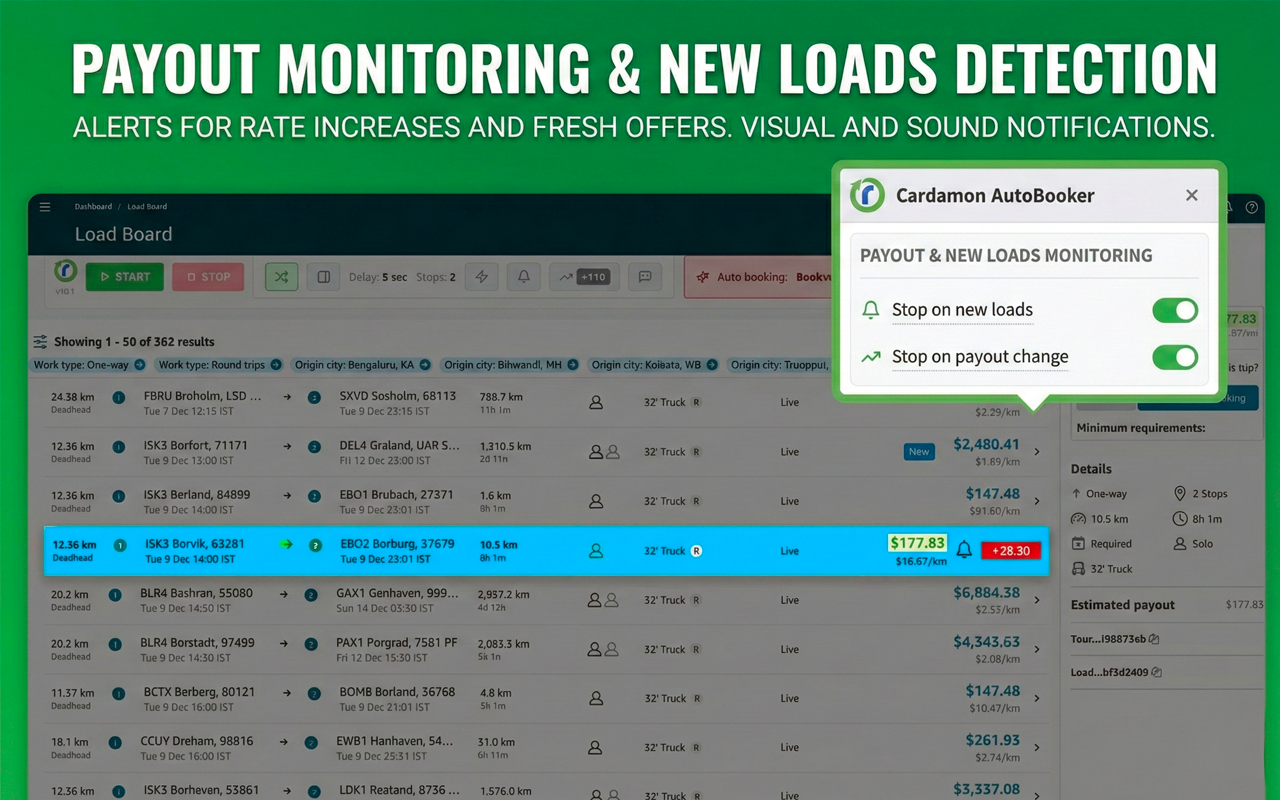The image size is (1280, 800).
Task: Click the chat message toolbar icon
Action: click(x=645, y=277)
